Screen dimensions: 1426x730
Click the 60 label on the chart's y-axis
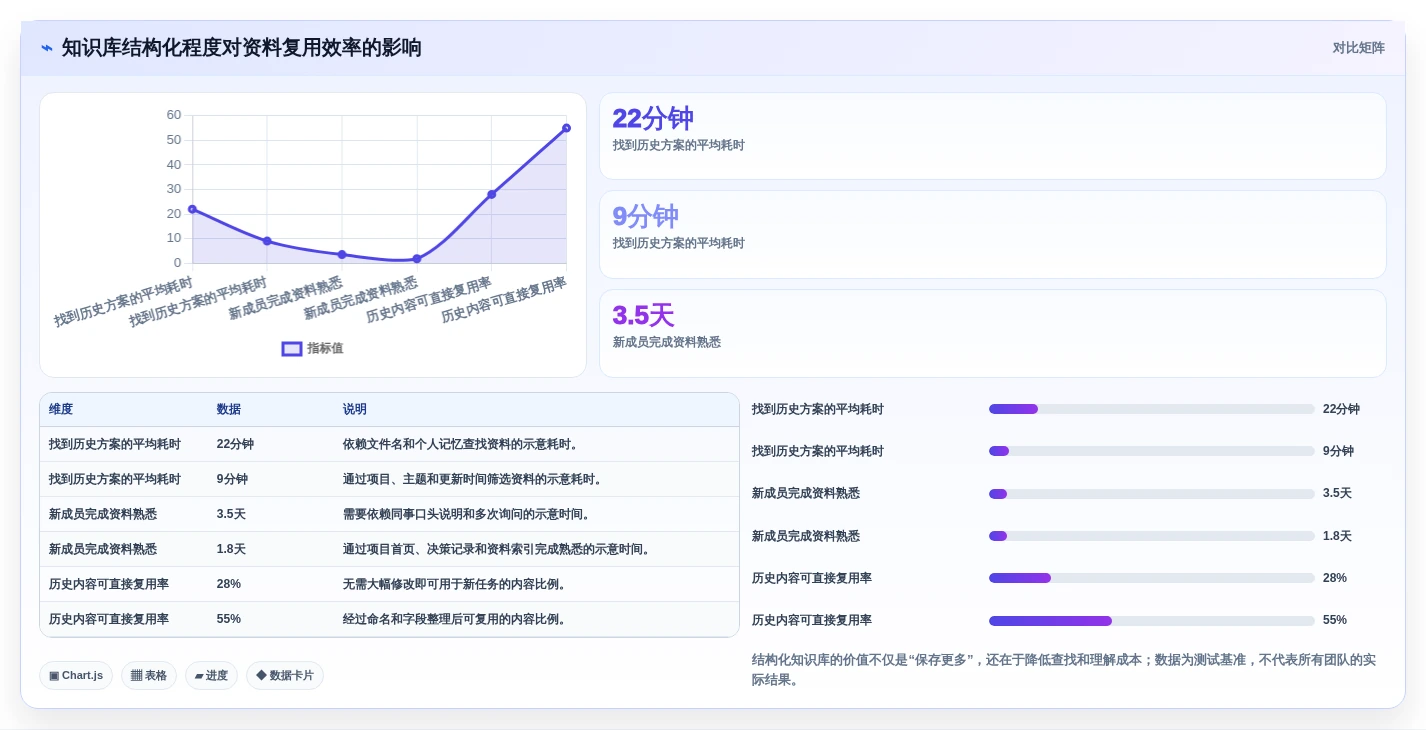coord(174,115)
